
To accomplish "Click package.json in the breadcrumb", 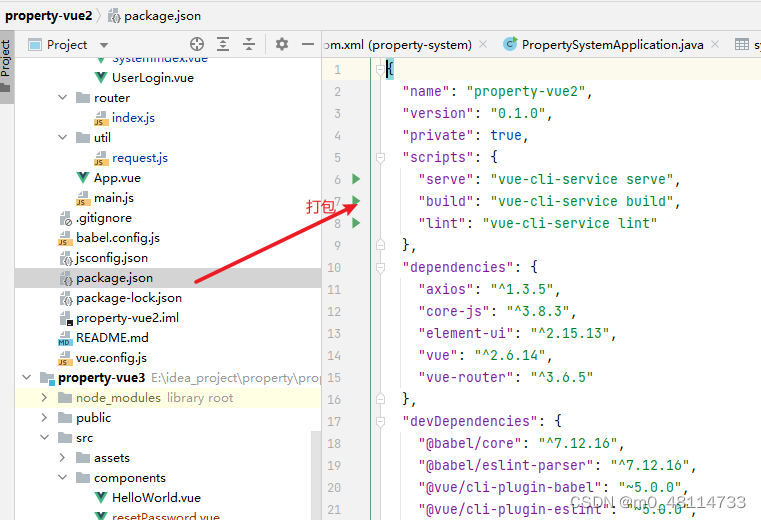I will [x=162, y=16].
